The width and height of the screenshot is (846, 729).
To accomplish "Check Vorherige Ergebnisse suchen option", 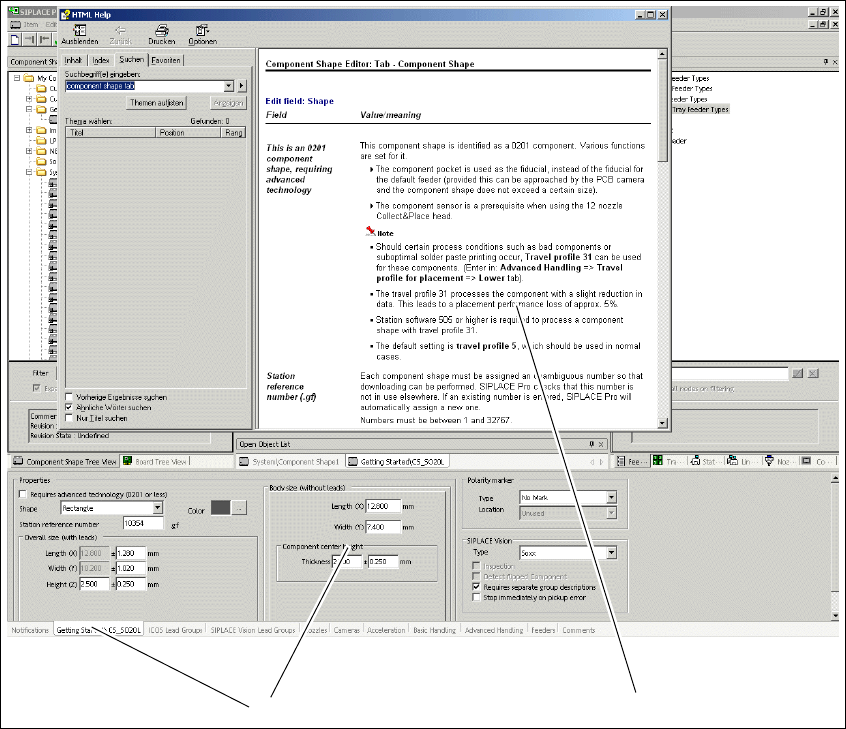I will (x=68, y=397).
